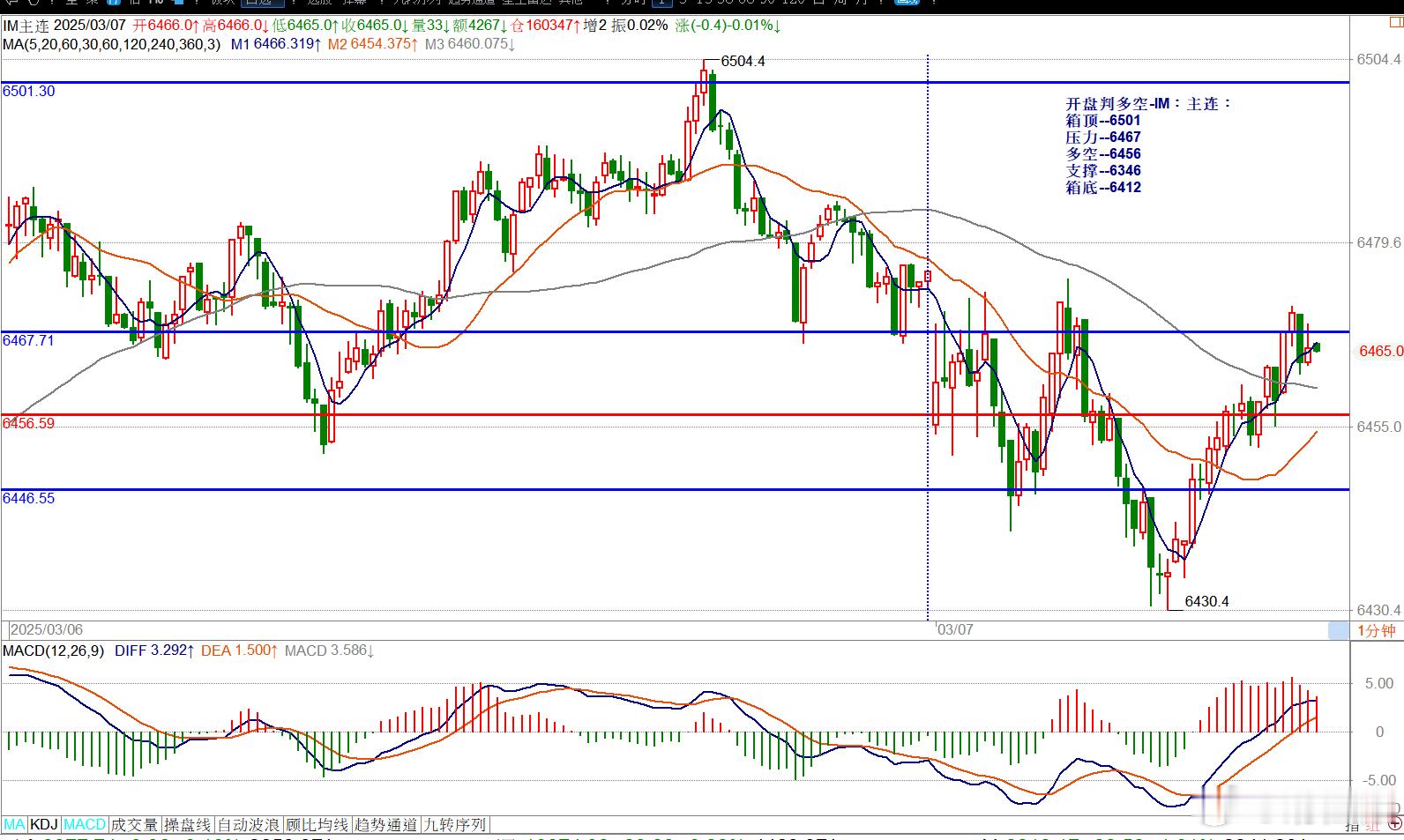
Task: Click the 6455.0 price axis label
Action: click(1378, 427)
